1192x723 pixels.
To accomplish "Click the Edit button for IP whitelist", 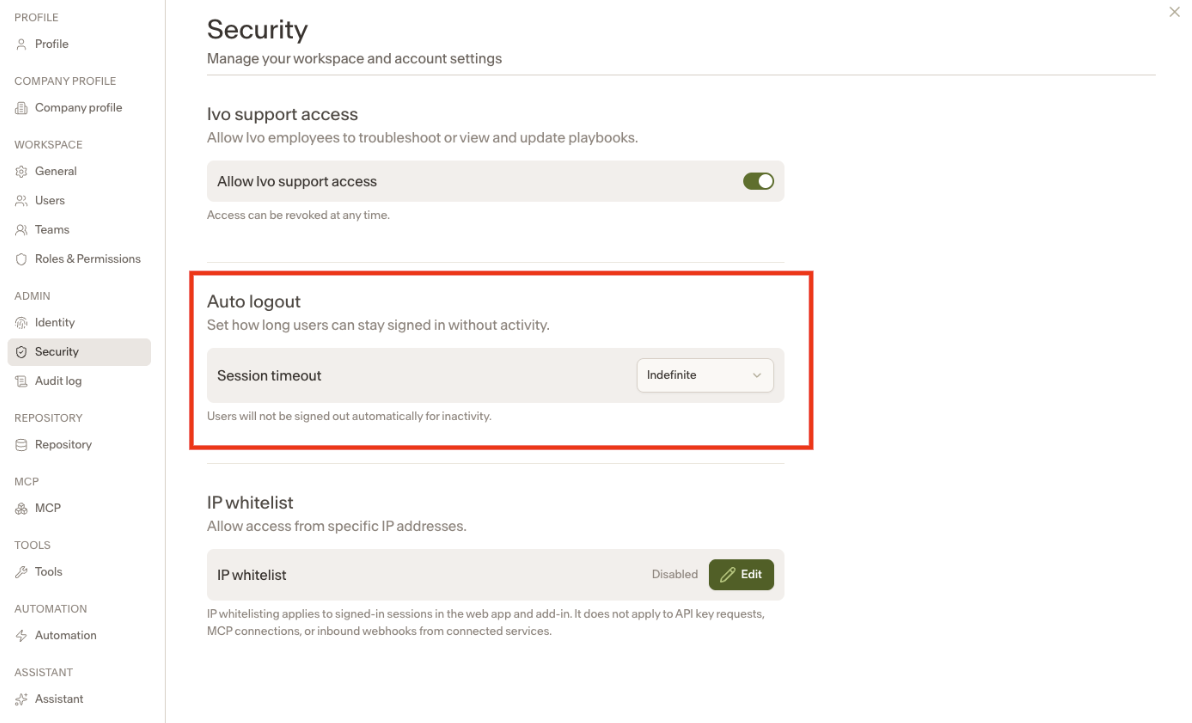I will coord(741,575).
